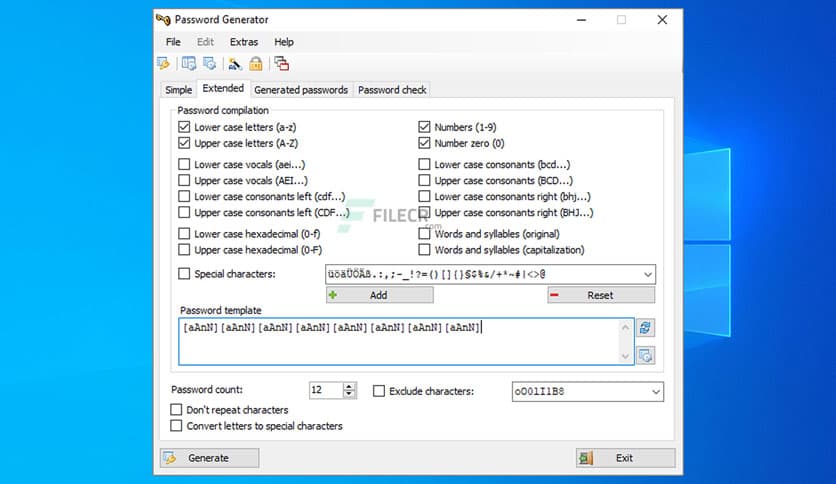This screenshot has height=484, width=836.
Task: Uncheck Lower case letters (a-z)
Action: click(x=184, y=127)
